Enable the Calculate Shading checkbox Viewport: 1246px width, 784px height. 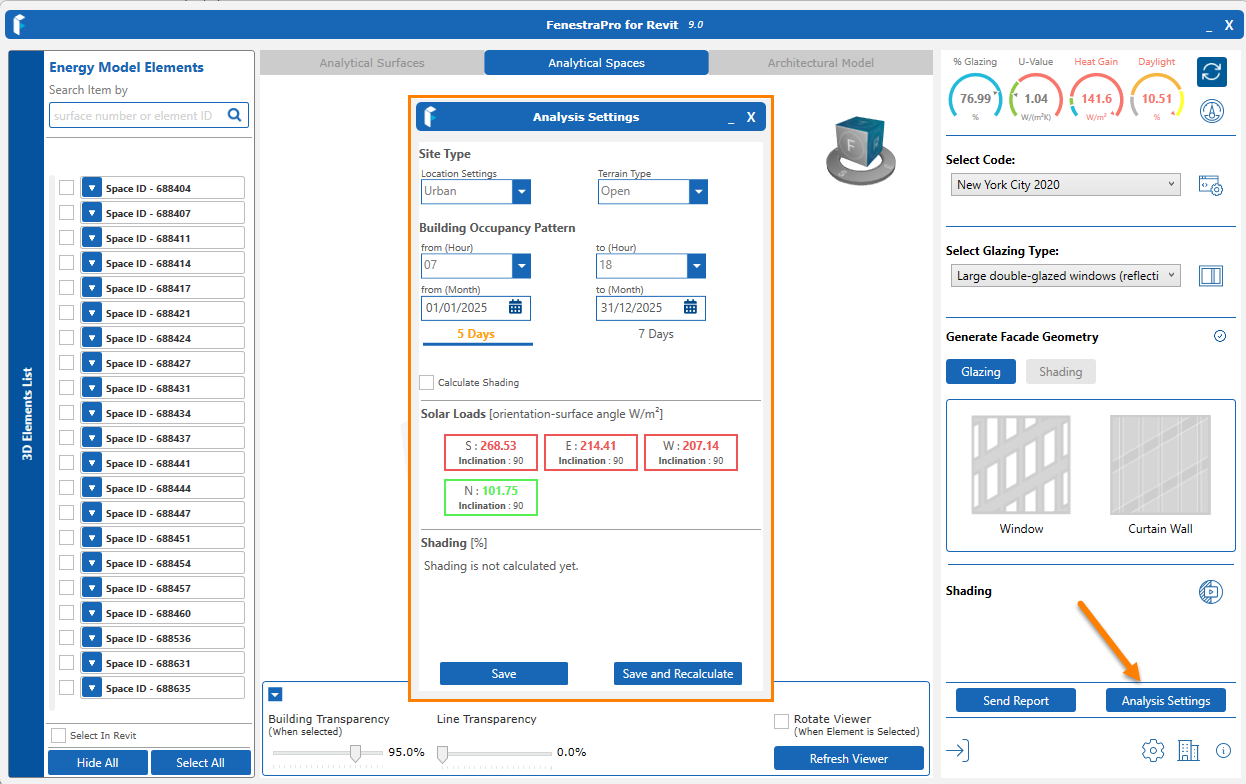[x=427, y=382]
